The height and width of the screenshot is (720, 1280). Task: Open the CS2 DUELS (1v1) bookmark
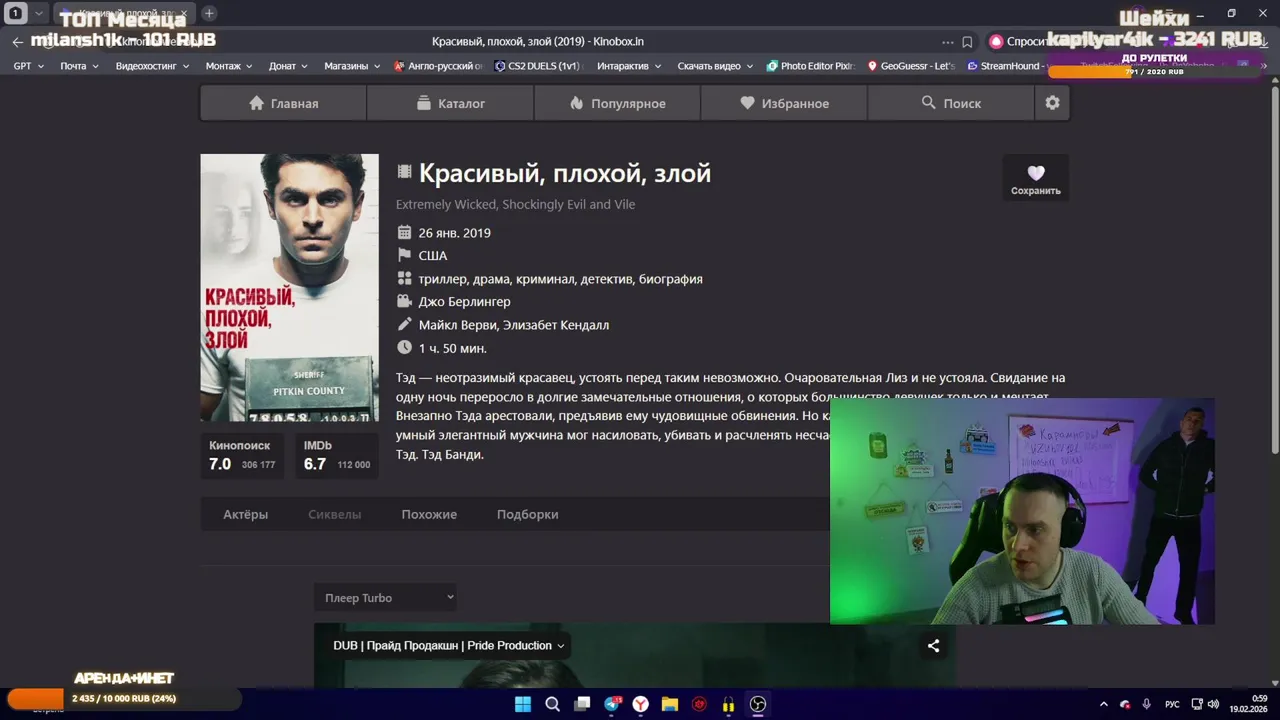click(x=538, y=66)
